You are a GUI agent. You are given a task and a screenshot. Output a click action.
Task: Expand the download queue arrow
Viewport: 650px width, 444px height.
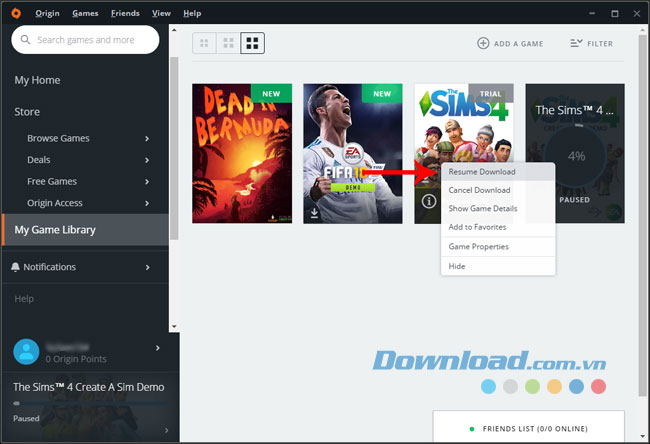[x=166, y=430]
